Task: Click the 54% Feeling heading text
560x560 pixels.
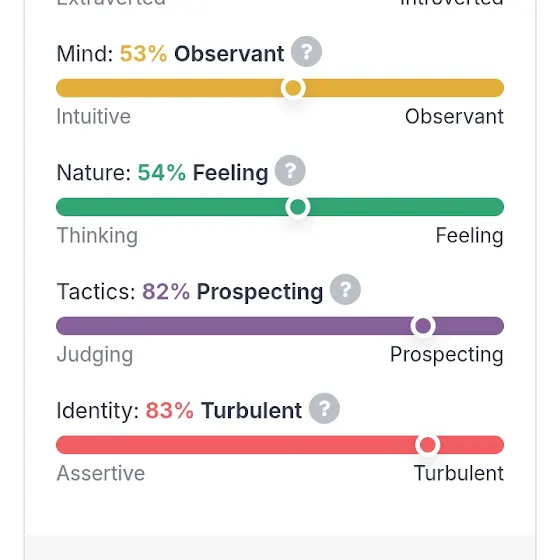Action: click(203, 173)
